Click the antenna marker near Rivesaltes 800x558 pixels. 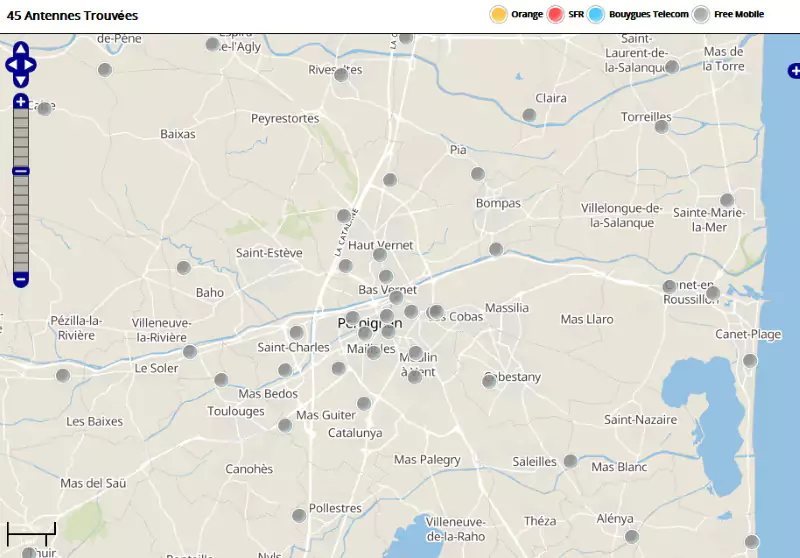click(341, 75)
